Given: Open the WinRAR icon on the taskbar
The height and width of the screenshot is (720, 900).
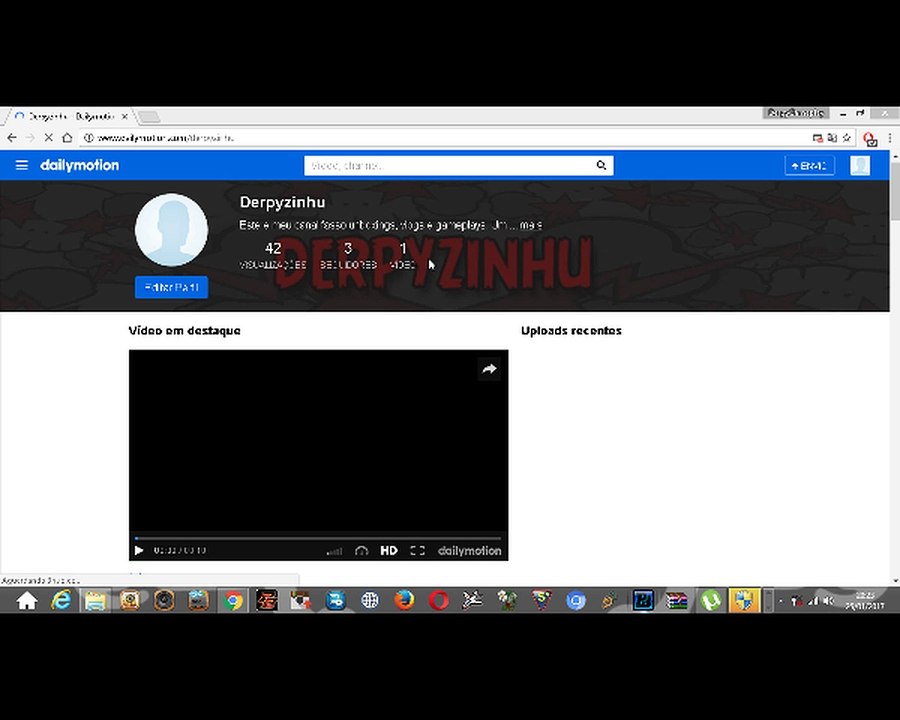Looking at the screenshot, I should 677,601.
